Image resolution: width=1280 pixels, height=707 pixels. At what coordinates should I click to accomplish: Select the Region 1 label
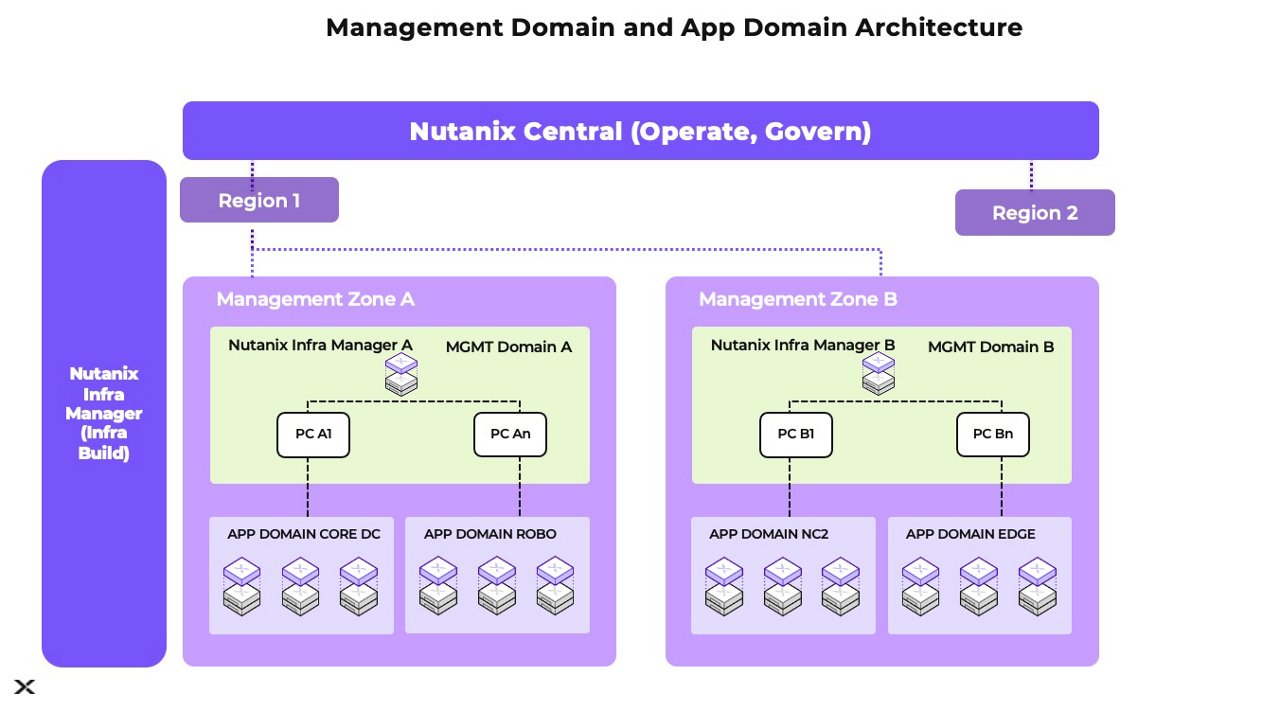(x=259, y=200)
